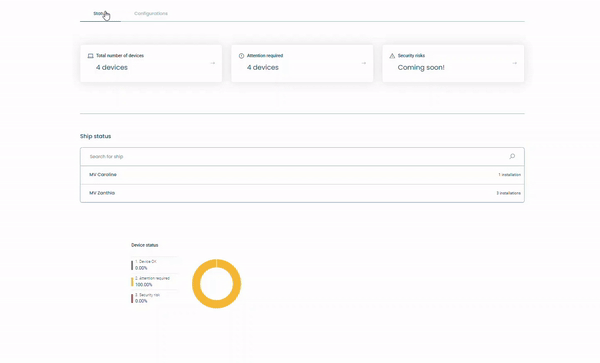Screen dimensions: 600x363
Task: Click '4 devices' under Total number of devices
Action: coord(112,67)
